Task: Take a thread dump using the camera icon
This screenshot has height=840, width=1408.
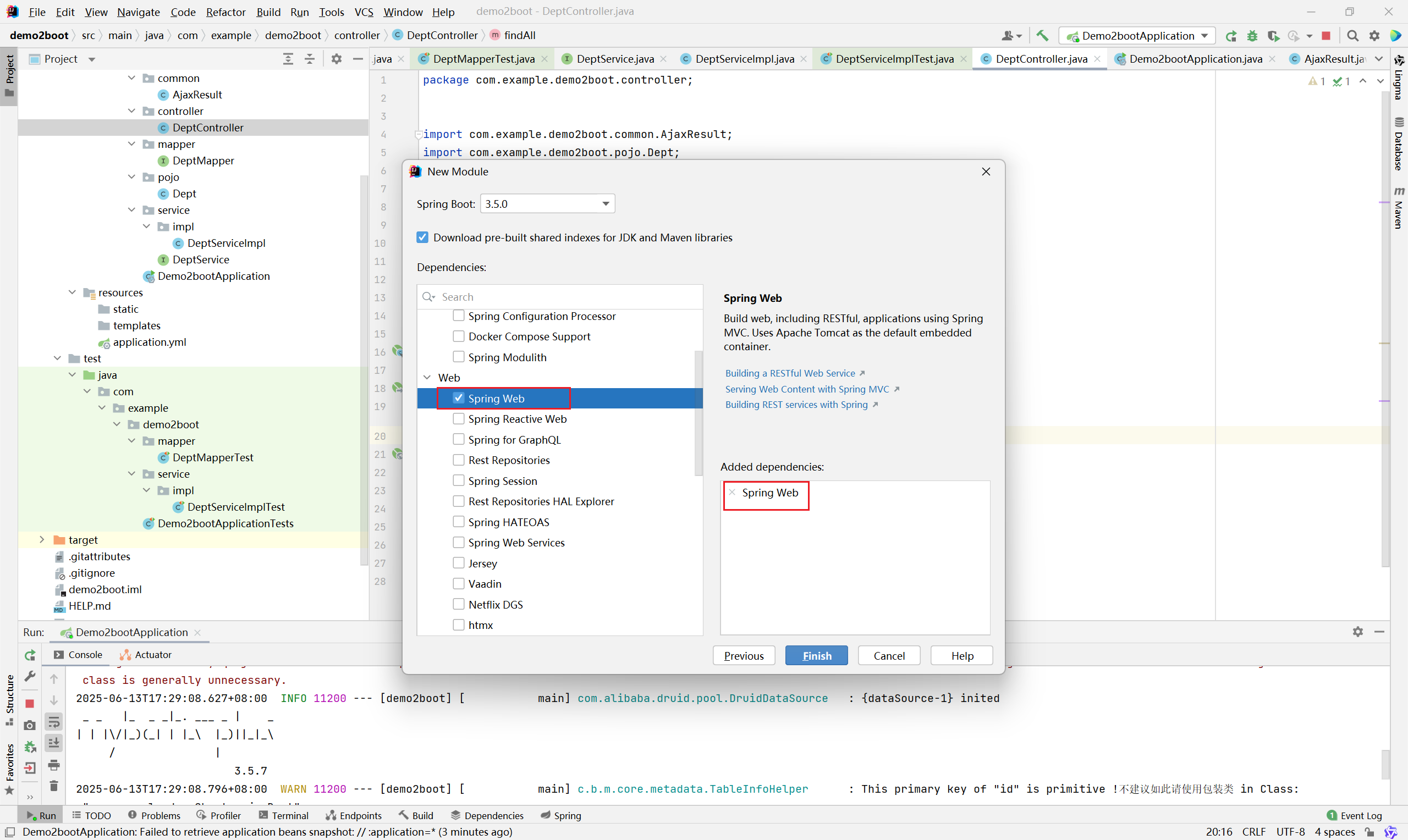Action: (30, 725)
